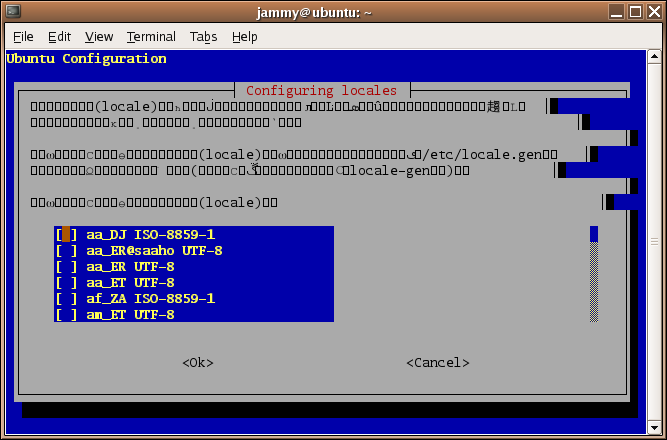
Task: Toggle the aa_DJ ISO-8859-1 checkbox
Action: coord(66,234)
